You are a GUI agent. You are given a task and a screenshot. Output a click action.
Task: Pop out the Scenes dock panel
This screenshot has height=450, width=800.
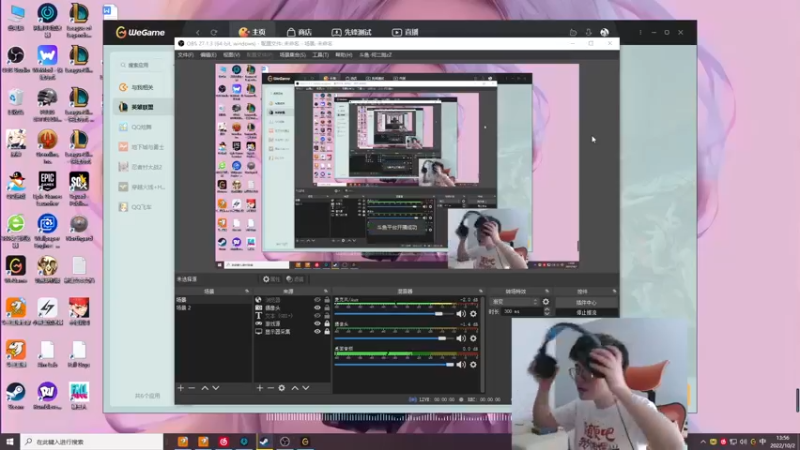click(x=247, y=291)
